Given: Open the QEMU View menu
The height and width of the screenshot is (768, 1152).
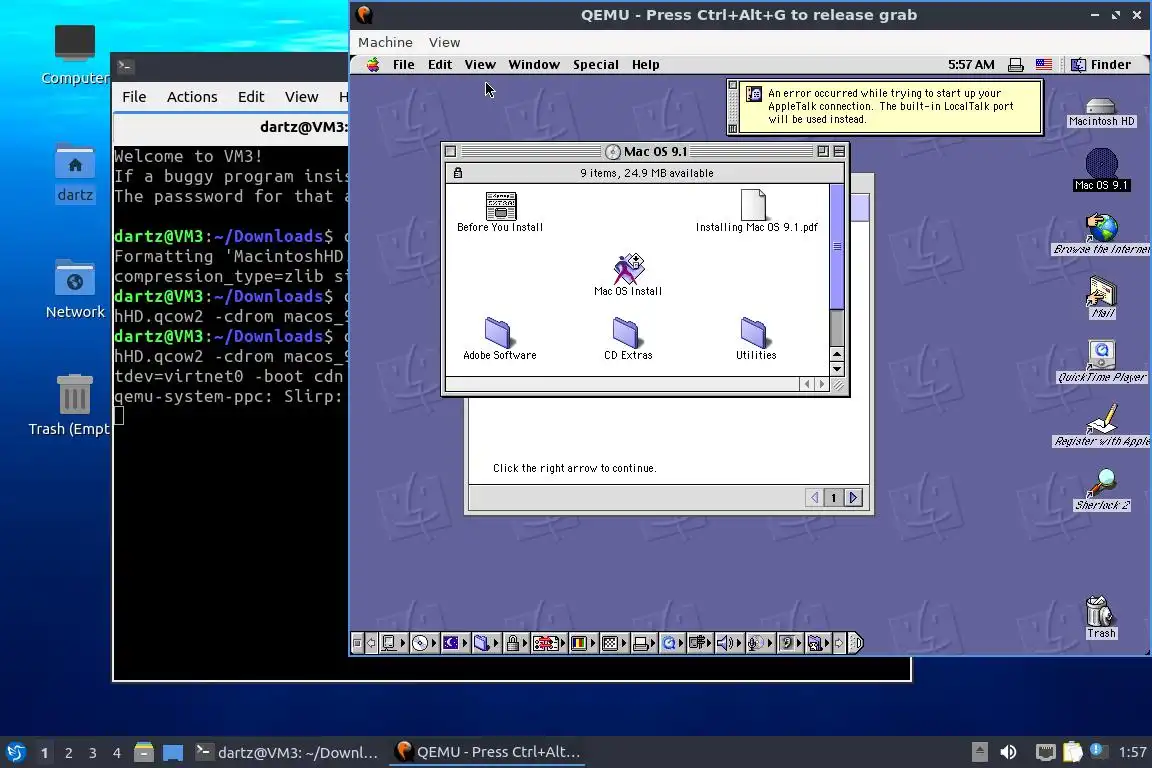Looking at the screenshot, I should (x=444, y=43).
